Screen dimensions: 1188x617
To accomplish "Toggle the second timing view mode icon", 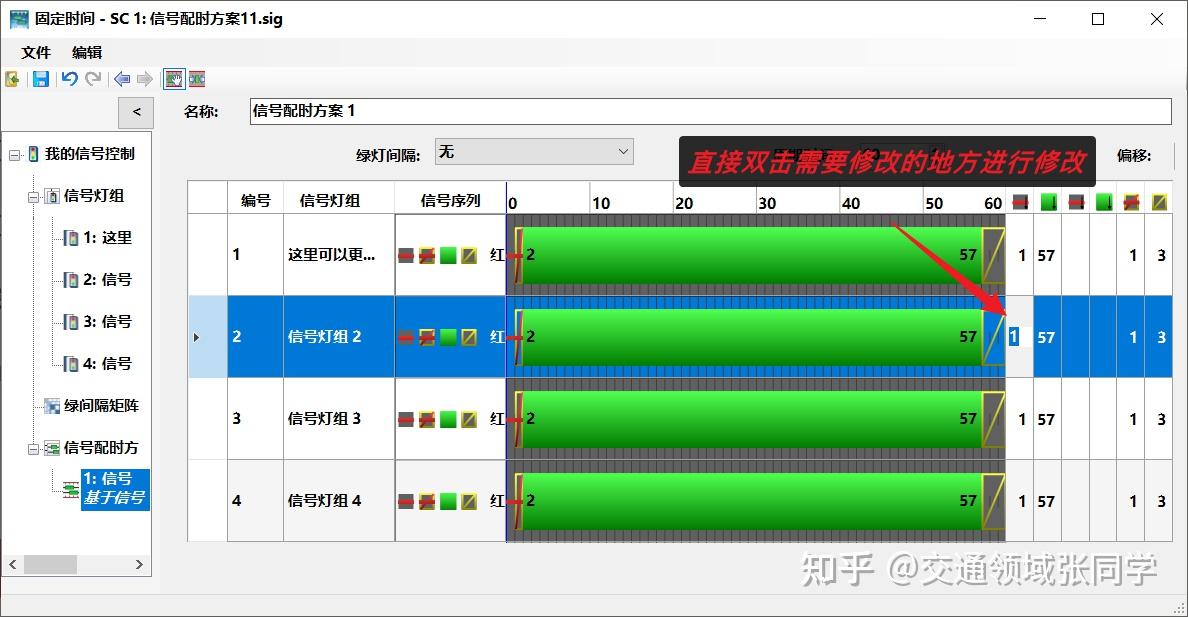I will [196, 79].
